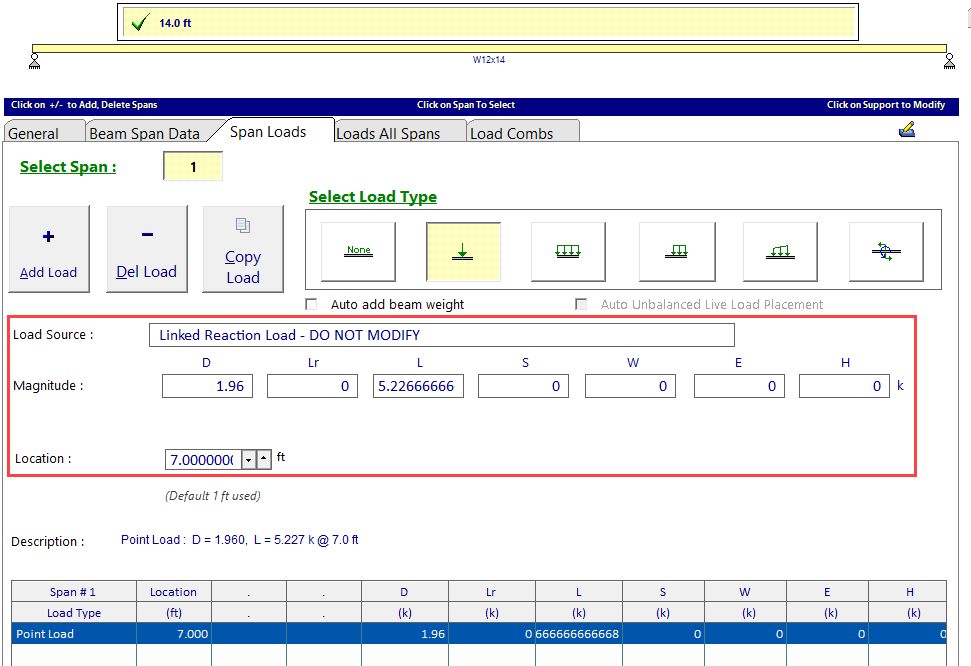Select the point load type icon
The image size is (971, 666).
(x=463, y=252)
